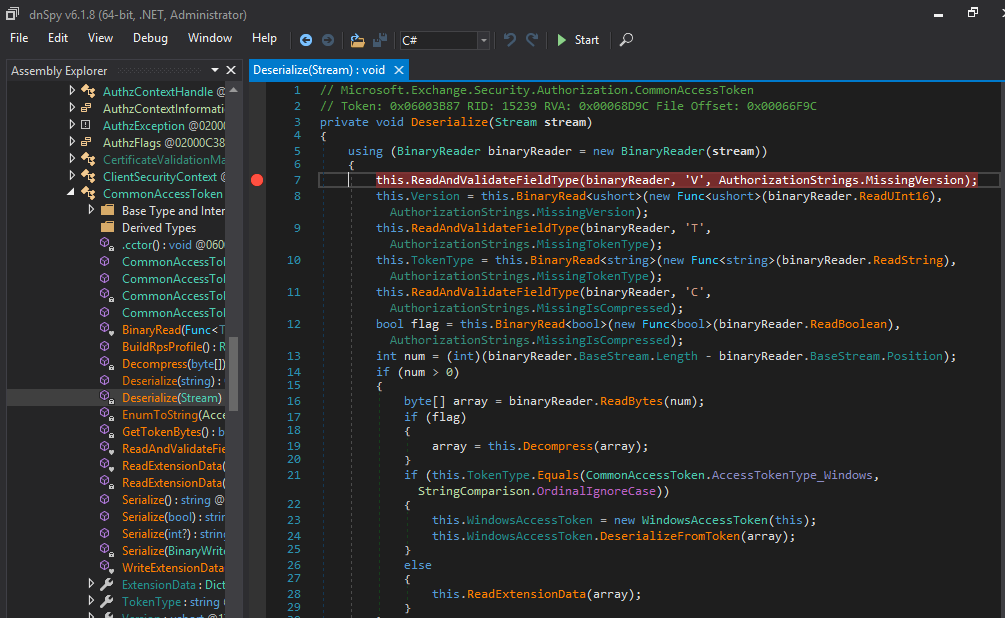Open the C# language dropdown
1005x618 pixels.
tap(484, 40)
